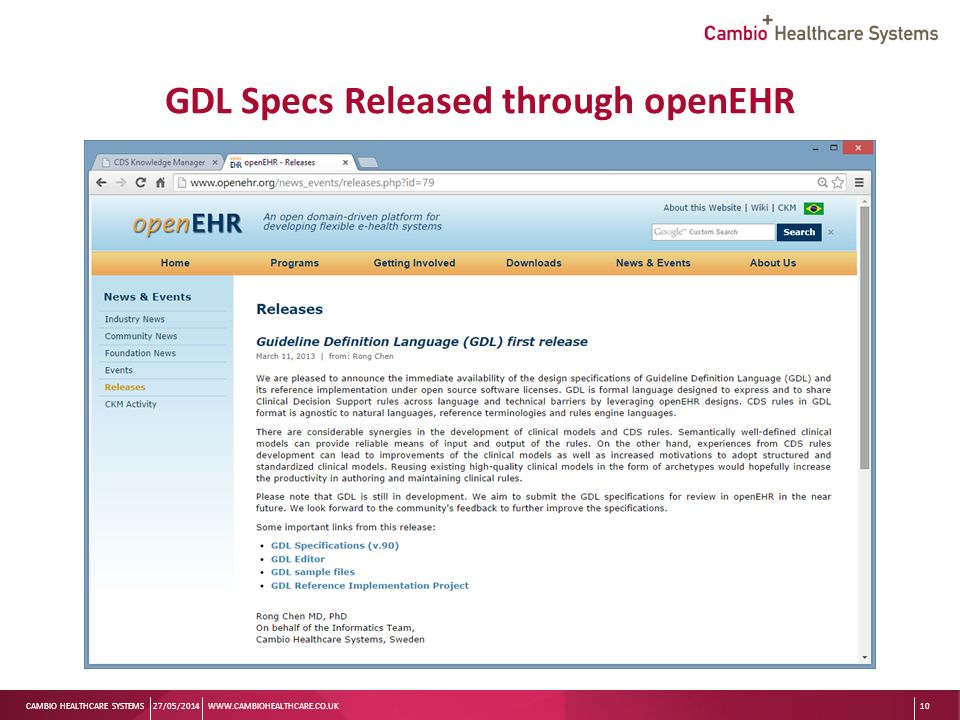Minimize the browser window
Image resolution: width=960 pixels, height=720 pixels.
coord(816,148)
